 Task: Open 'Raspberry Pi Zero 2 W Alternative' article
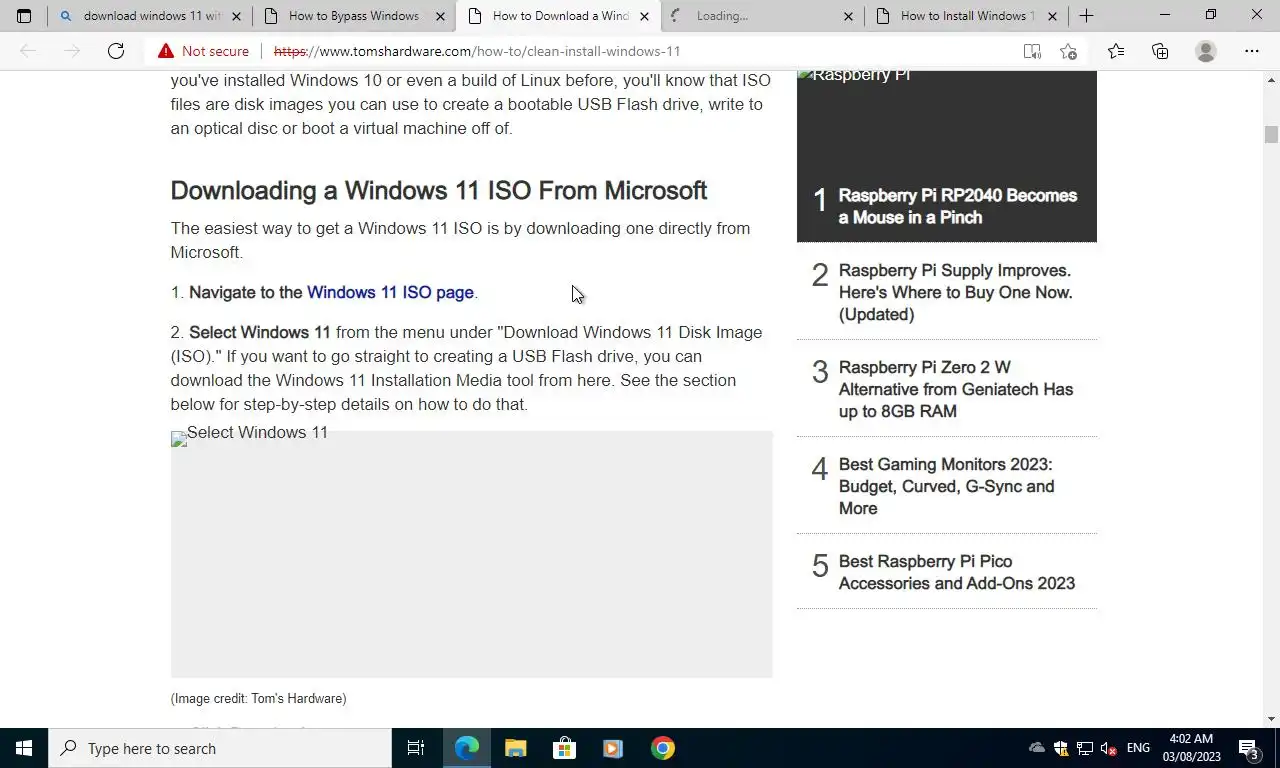point(955,389)
